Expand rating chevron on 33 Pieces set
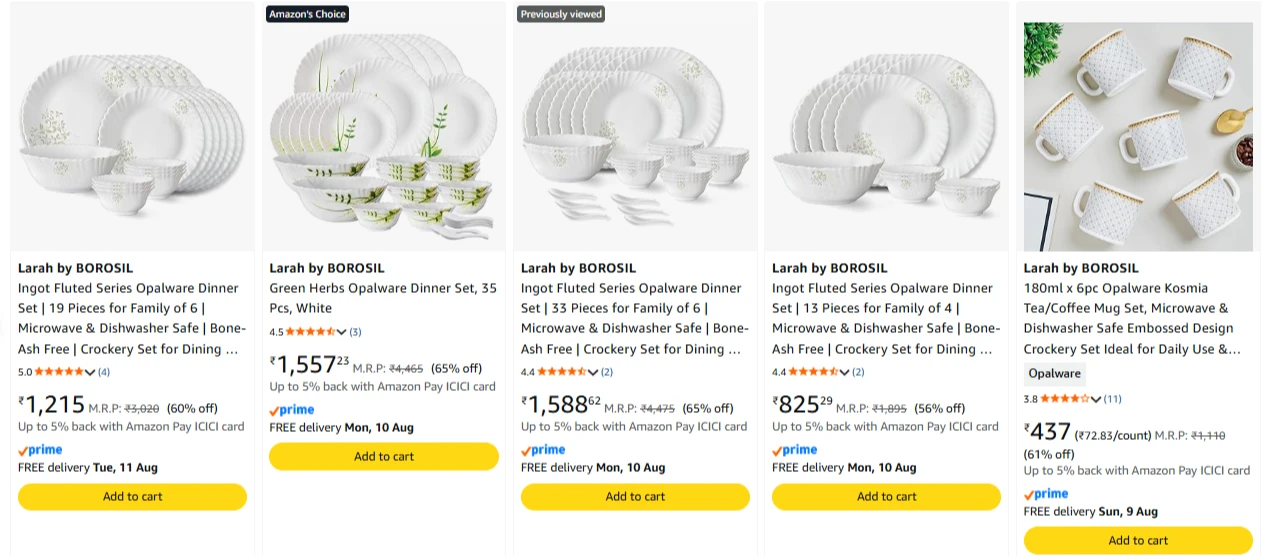This screenshot has height=557, width=1276. coord(594,373)
